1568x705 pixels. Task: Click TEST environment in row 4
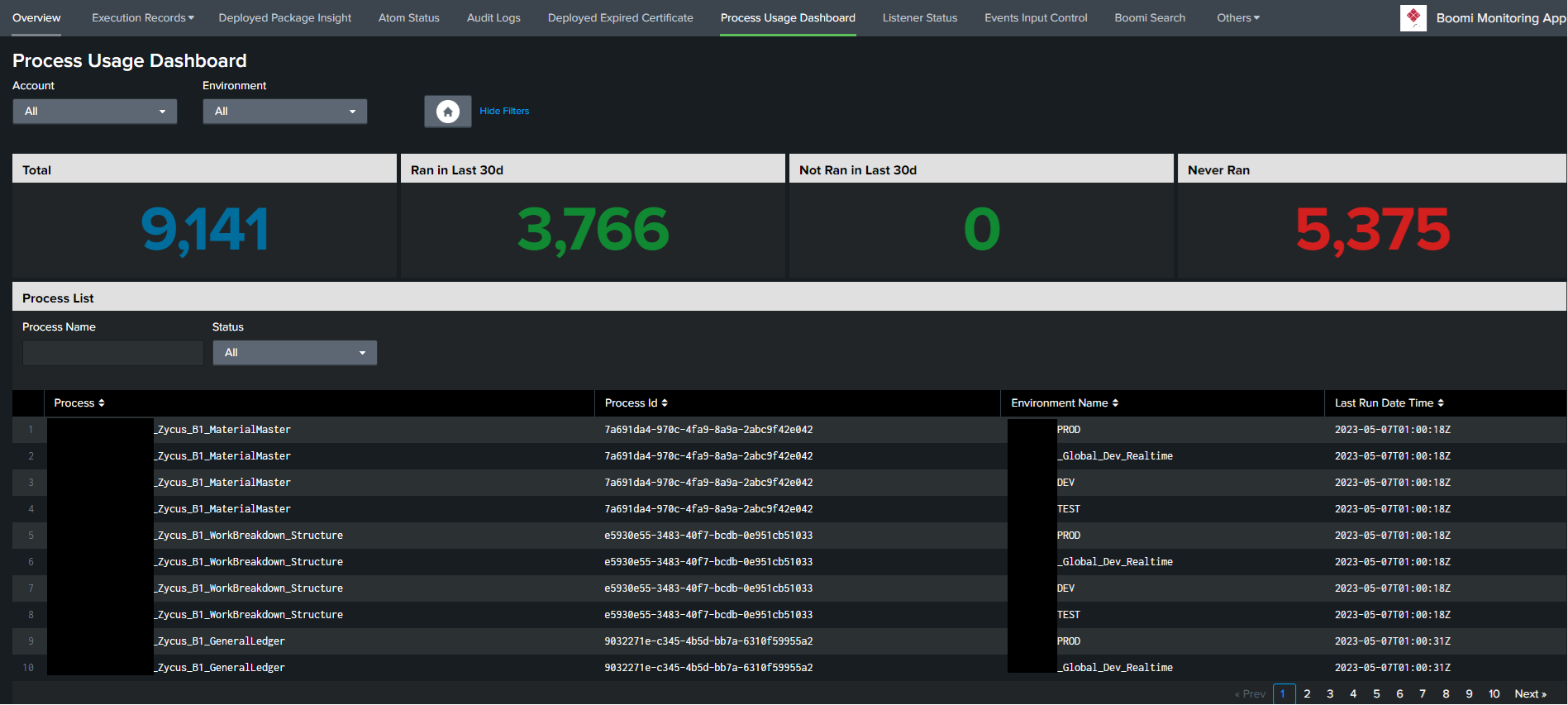(x=1068, y=509)
